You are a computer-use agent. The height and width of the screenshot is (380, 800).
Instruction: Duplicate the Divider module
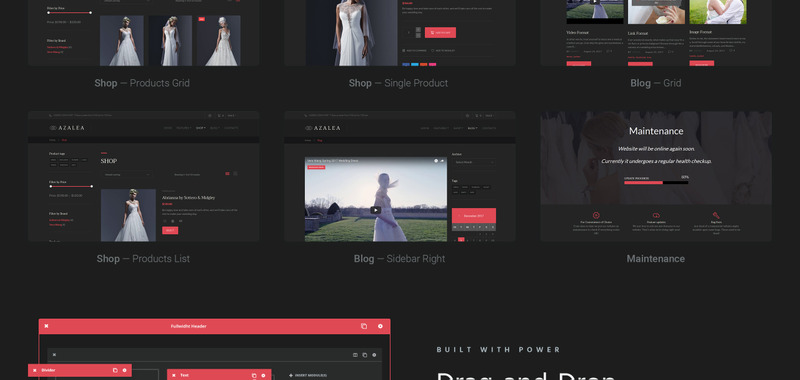pyautogui.click(x=115, y=370)
